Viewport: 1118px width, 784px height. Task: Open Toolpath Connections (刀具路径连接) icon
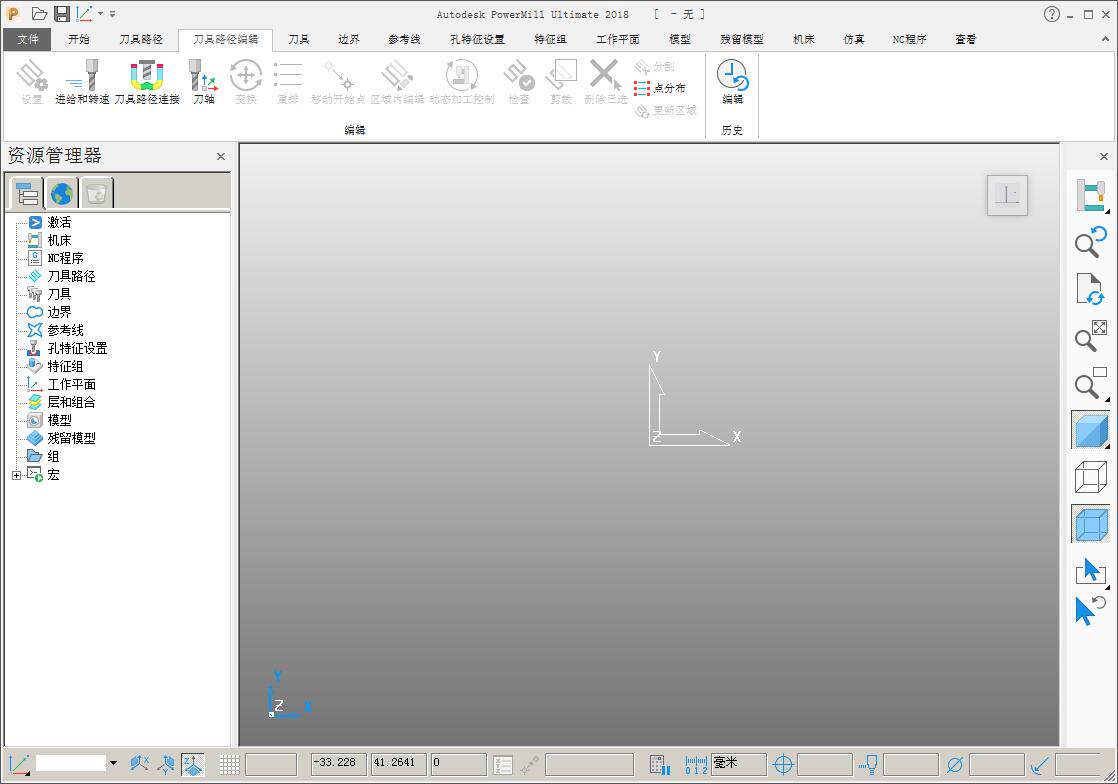(x=147, y=82)
